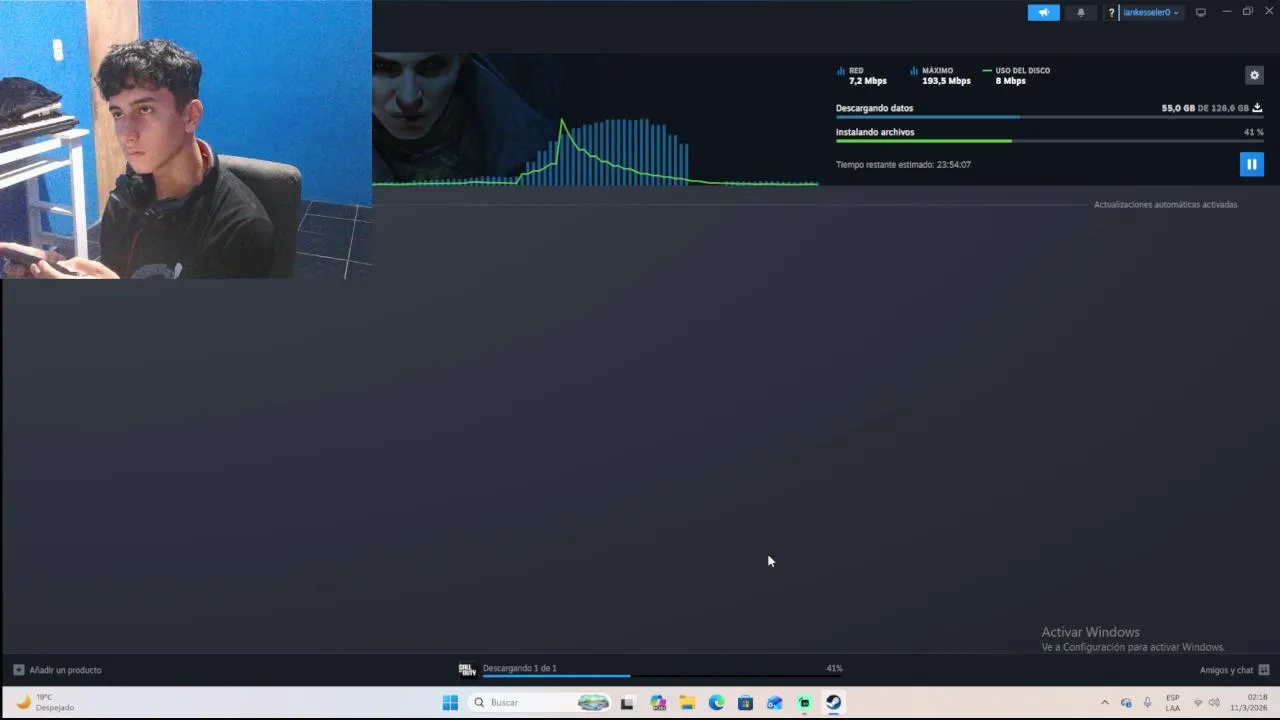Viewport: 1280px width, 720px height.
Task: Click the Instalando archivos progress bar
Action: point(1049,141)
